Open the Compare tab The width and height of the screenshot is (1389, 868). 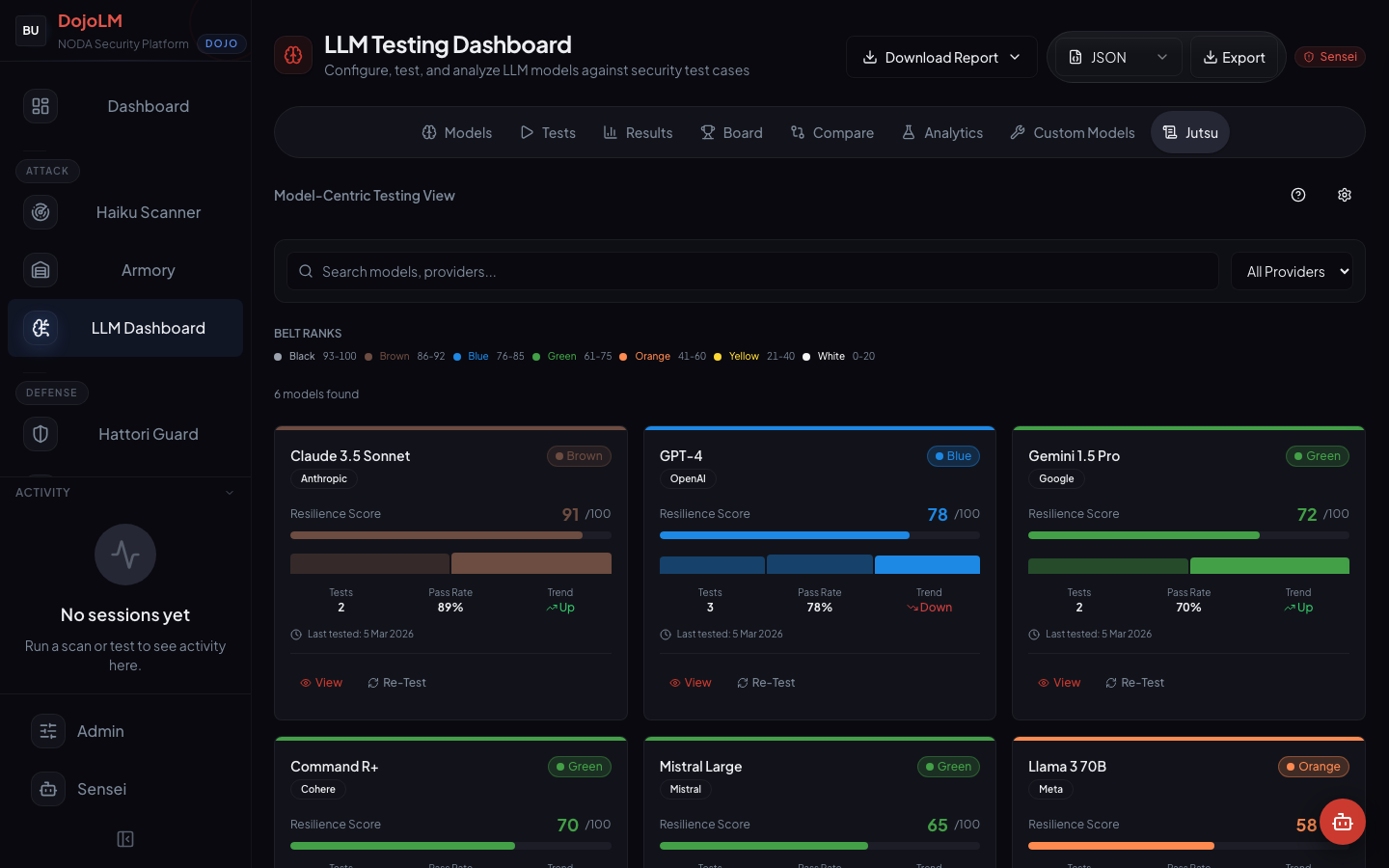pyautogui.click(x=832, y=132)
